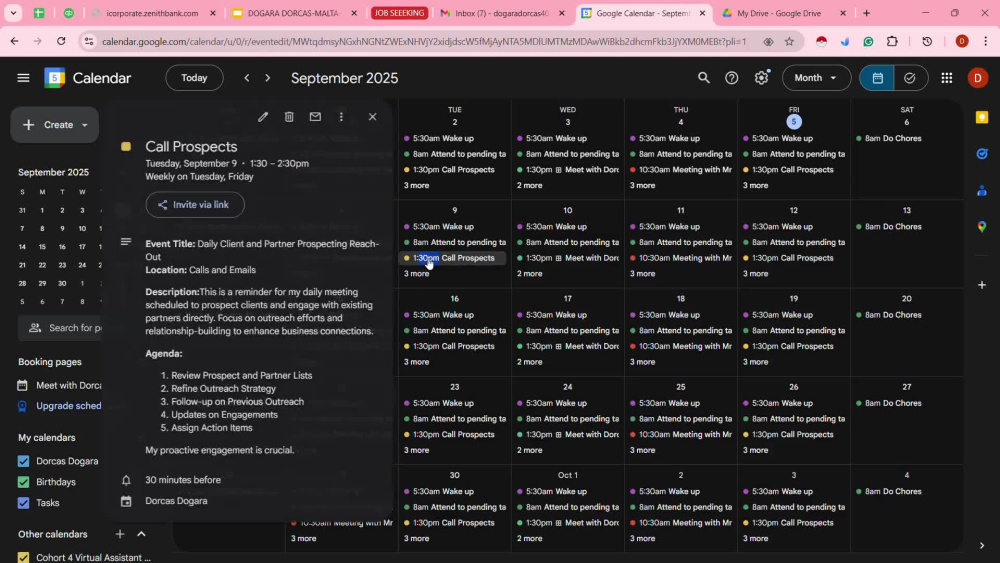Expand 3 more events on Tuesday 23
Viewport: 1000px width, 563px height.
point(416,450)
